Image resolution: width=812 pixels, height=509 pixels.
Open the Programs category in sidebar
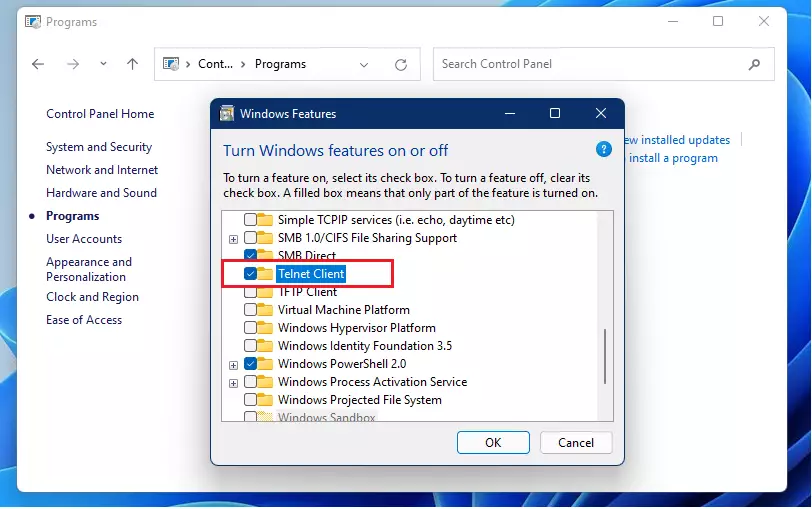pyautogui.click(x=72, y=216)
